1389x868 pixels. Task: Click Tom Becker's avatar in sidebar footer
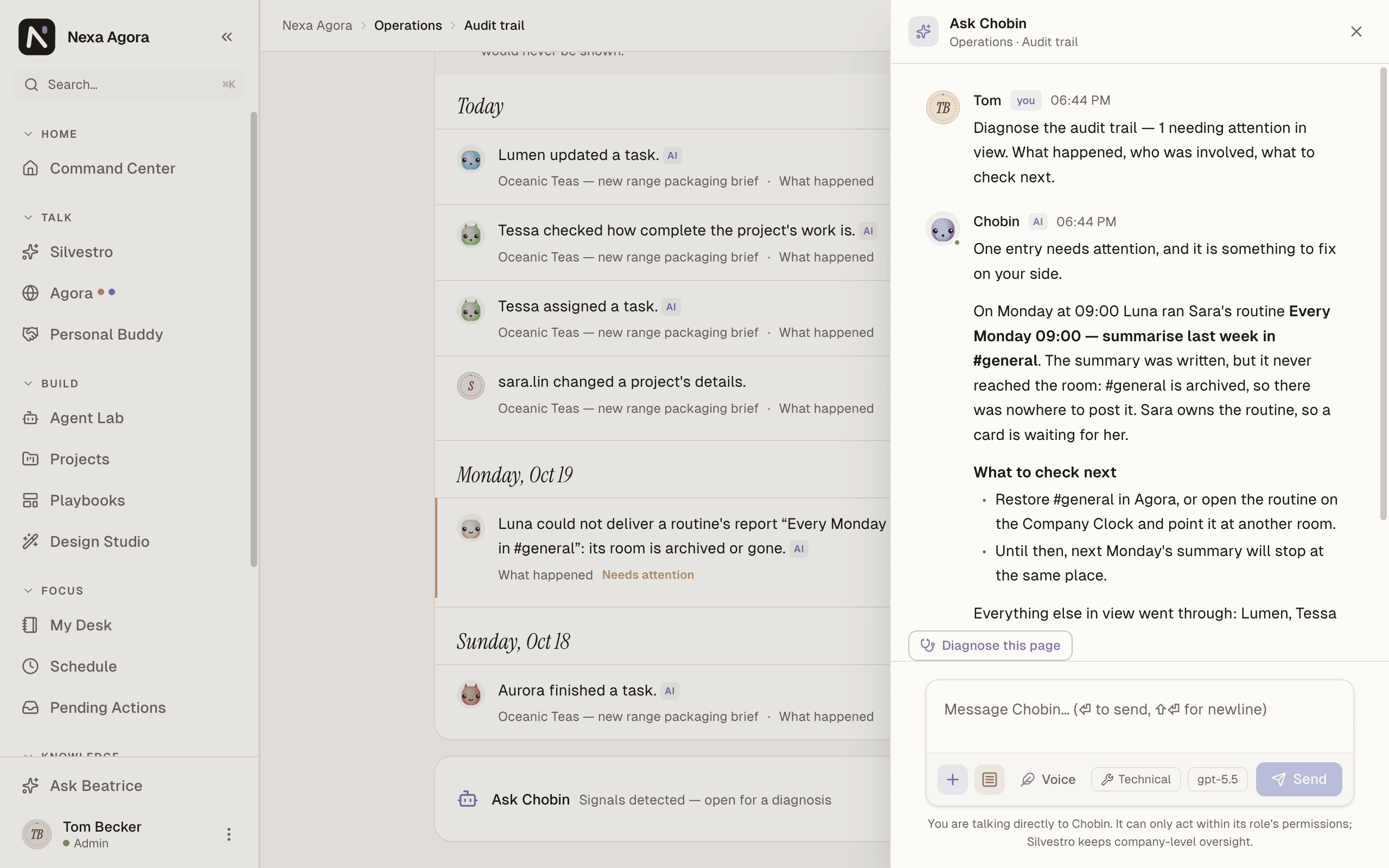pos(37,834)
